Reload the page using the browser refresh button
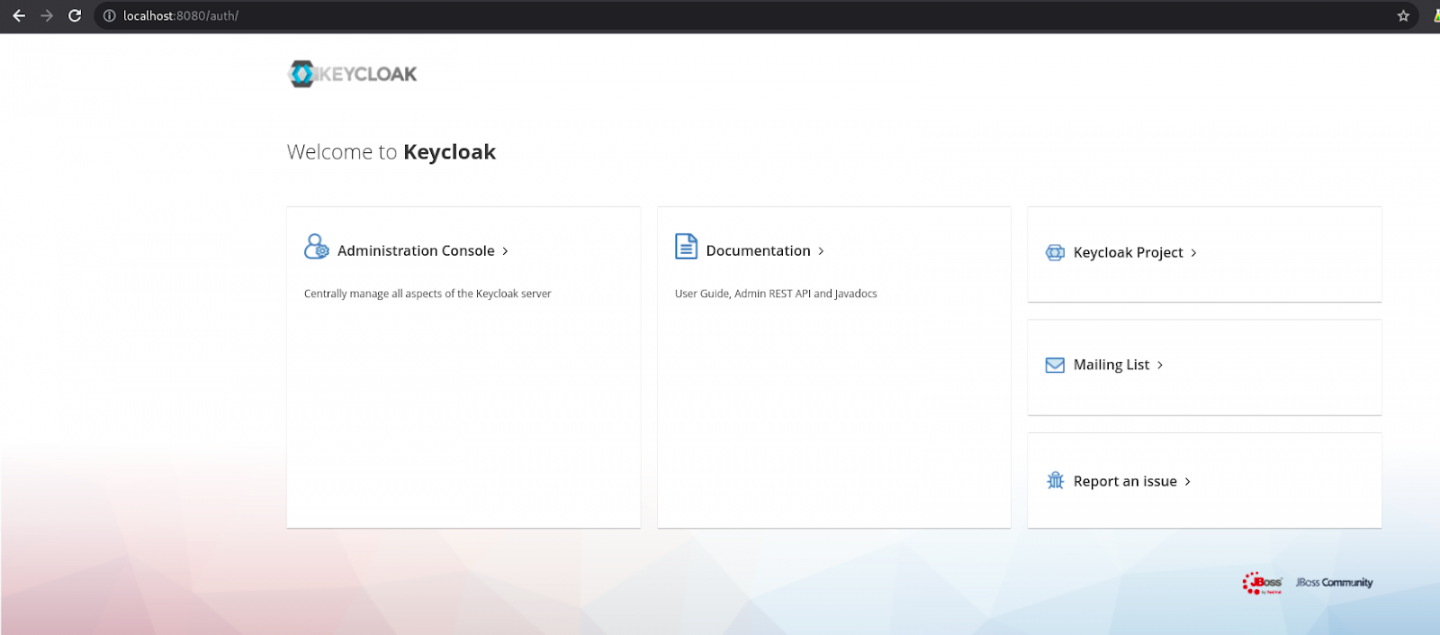Viewport: 1440px width, 635px height. point(74,16)
